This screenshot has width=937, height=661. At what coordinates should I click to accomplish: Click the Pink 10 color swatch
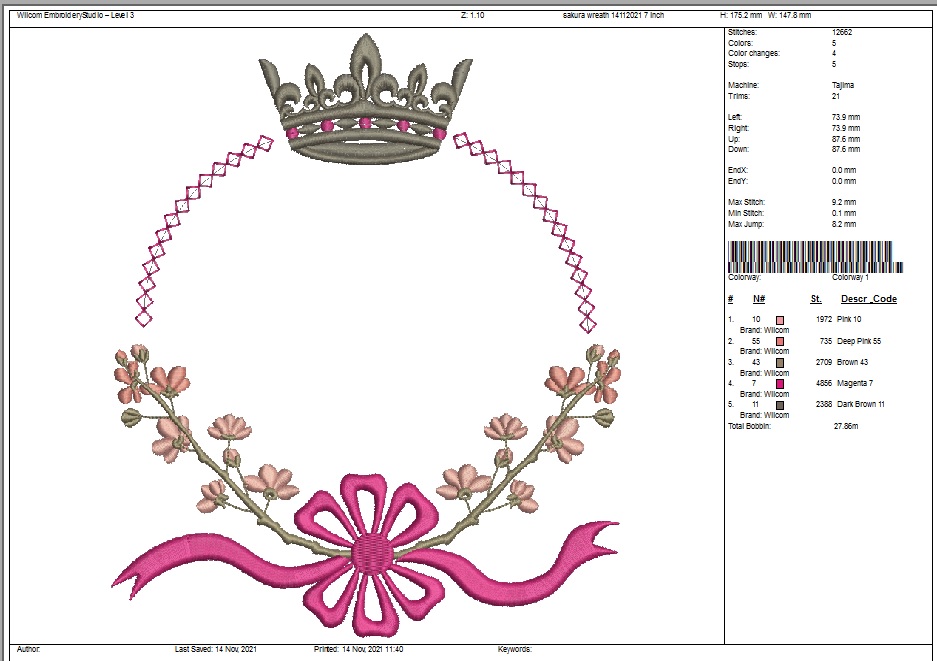pos(780,320)
